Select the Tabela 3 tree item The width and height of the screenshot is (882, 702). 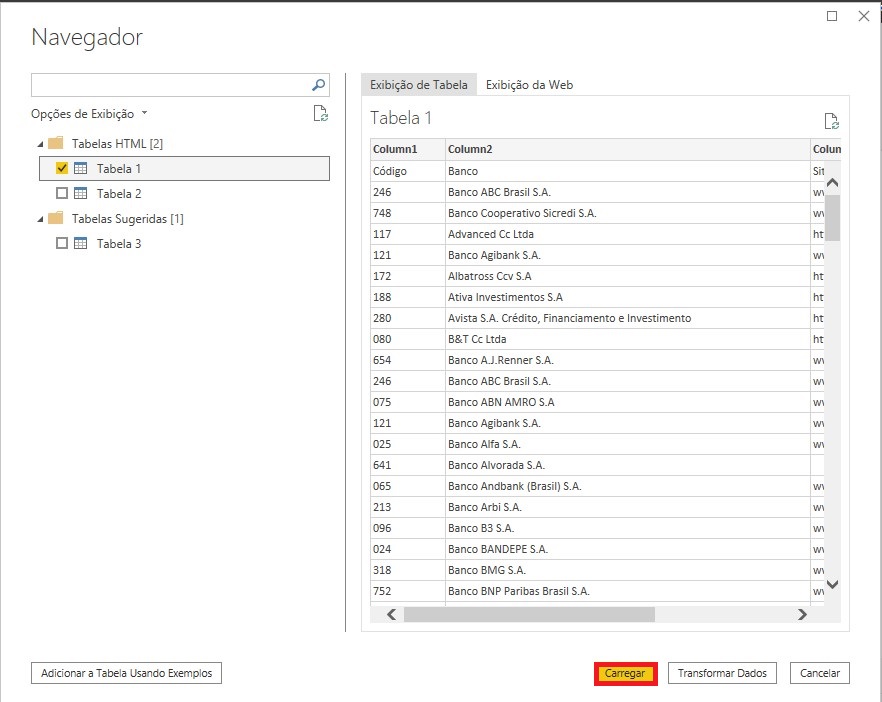click(x=119, y=244)
